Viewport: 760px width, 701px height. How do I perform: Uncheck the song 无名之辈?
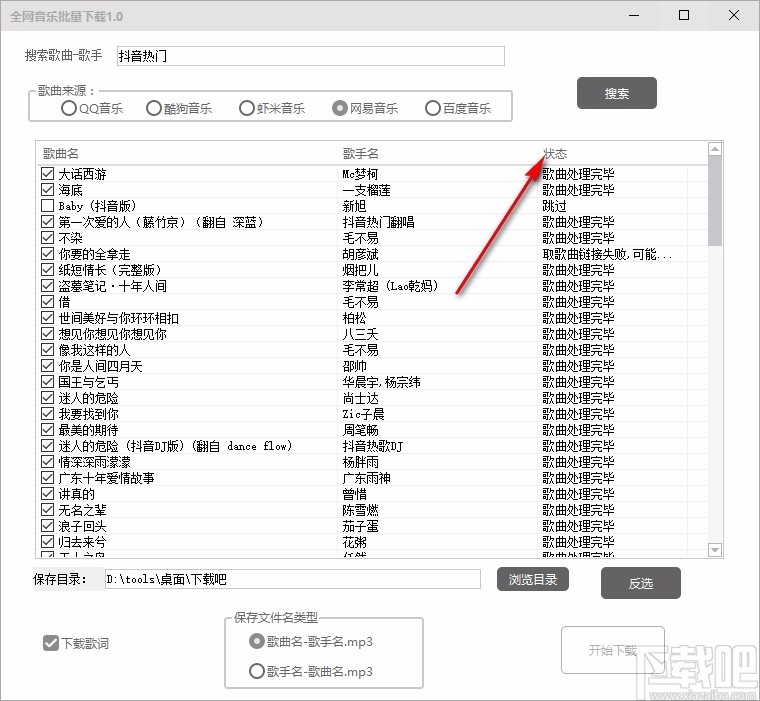coord(48,510)
